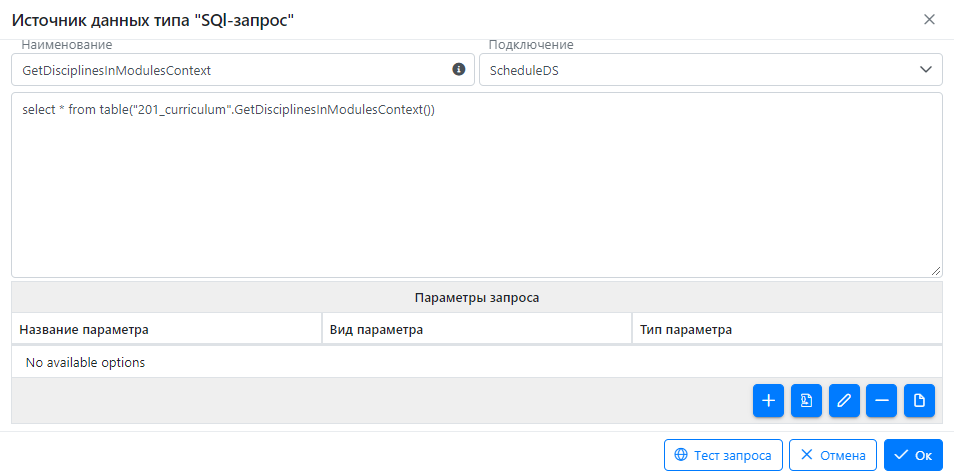Add a new query parameter with the plus button

768,401
